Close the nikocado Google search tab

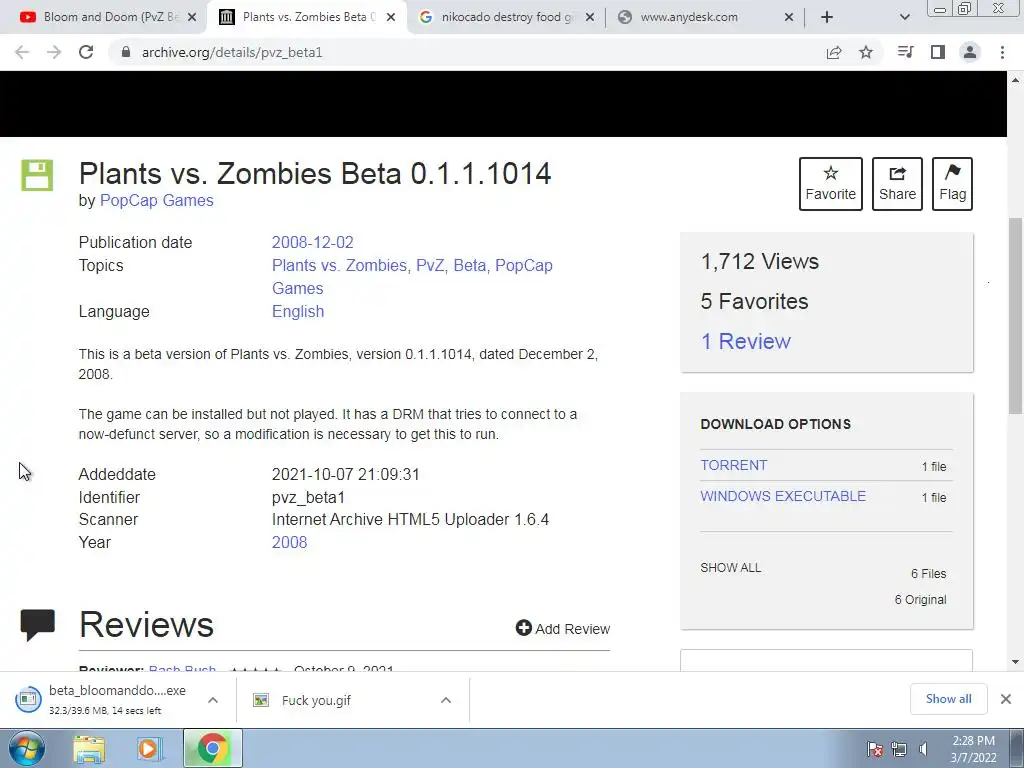[590, 18]
